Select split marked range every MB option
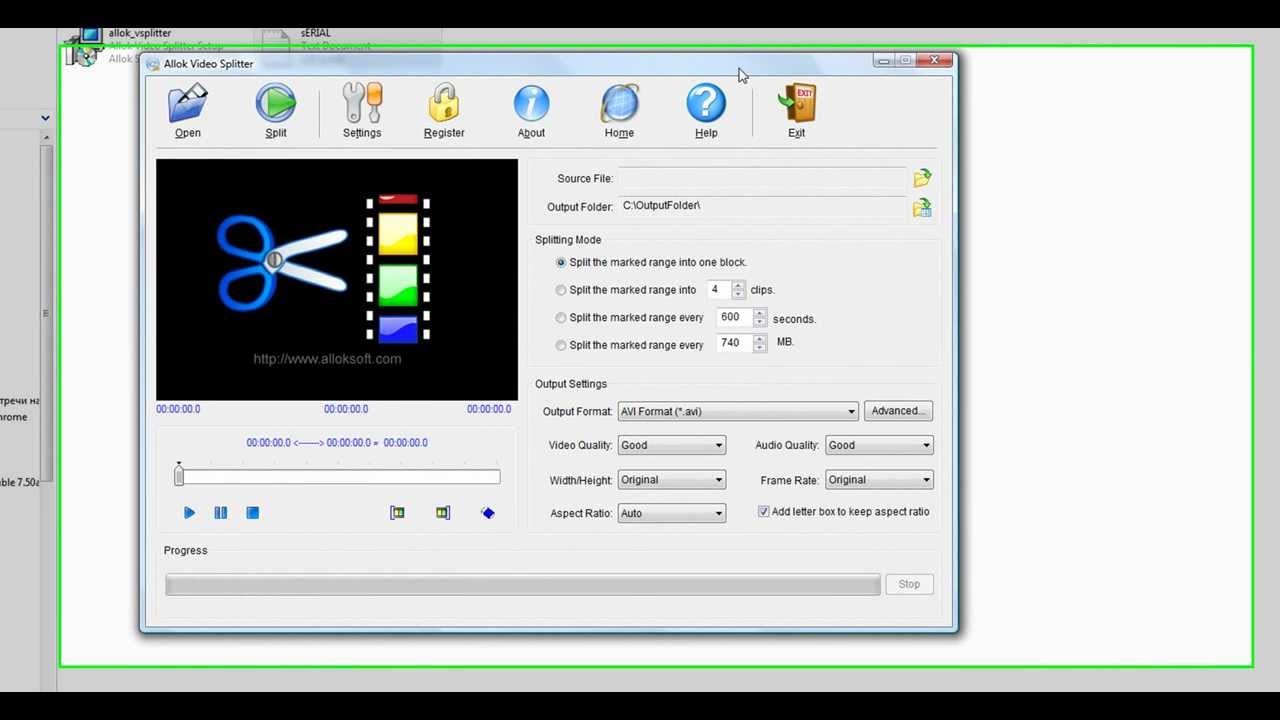Image resolution: width=1280 pixels, height=720 pixels. coord(561,345)
